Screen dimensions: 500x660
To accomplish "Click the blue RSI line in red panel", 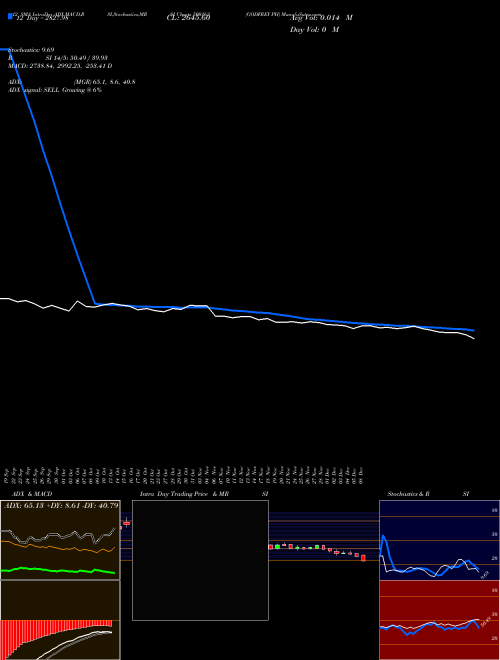I will point(429,627).
